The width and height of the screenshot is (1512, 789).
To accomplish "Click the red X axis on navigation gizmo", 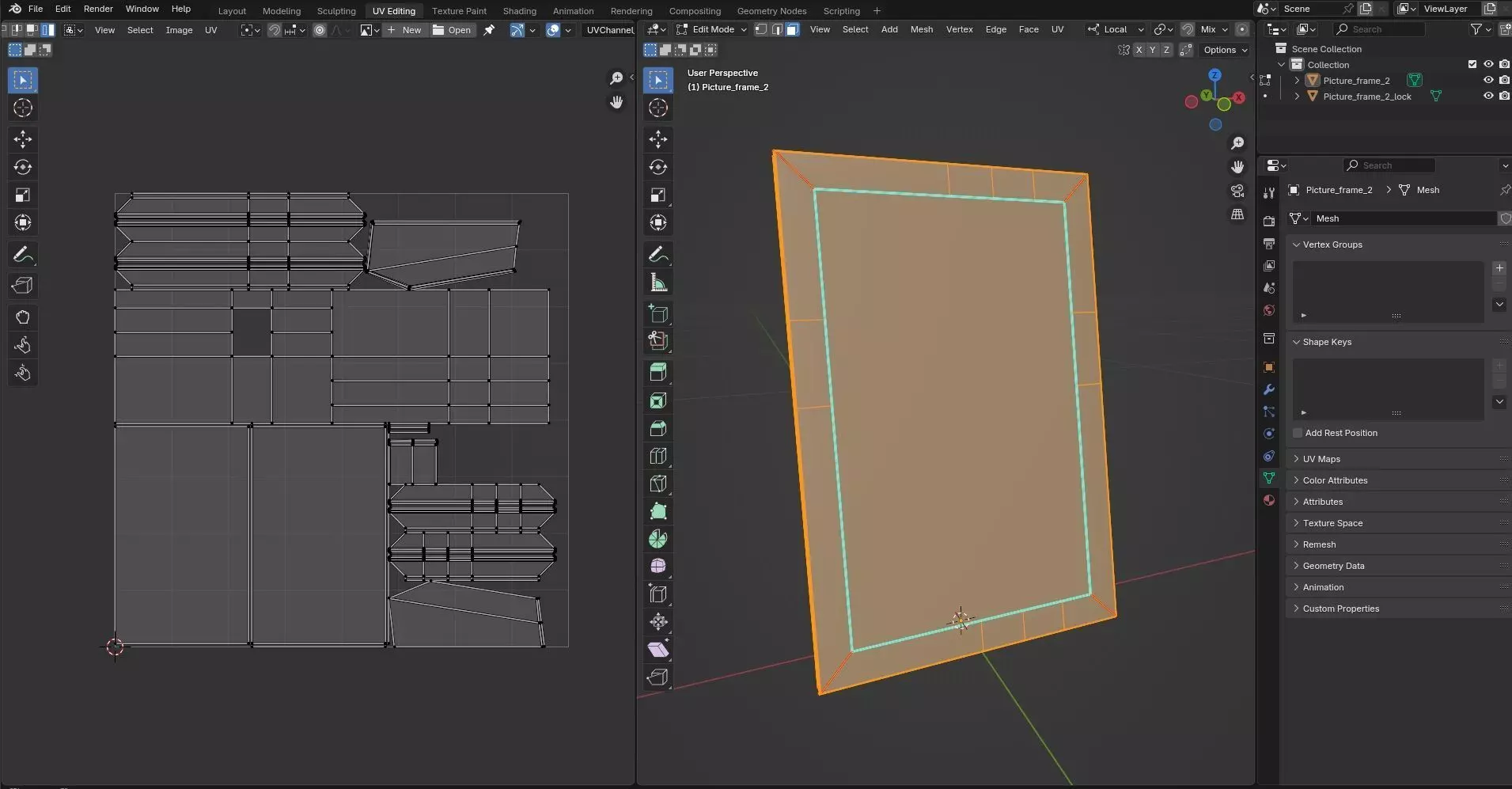I will (x=1239, y=97).
